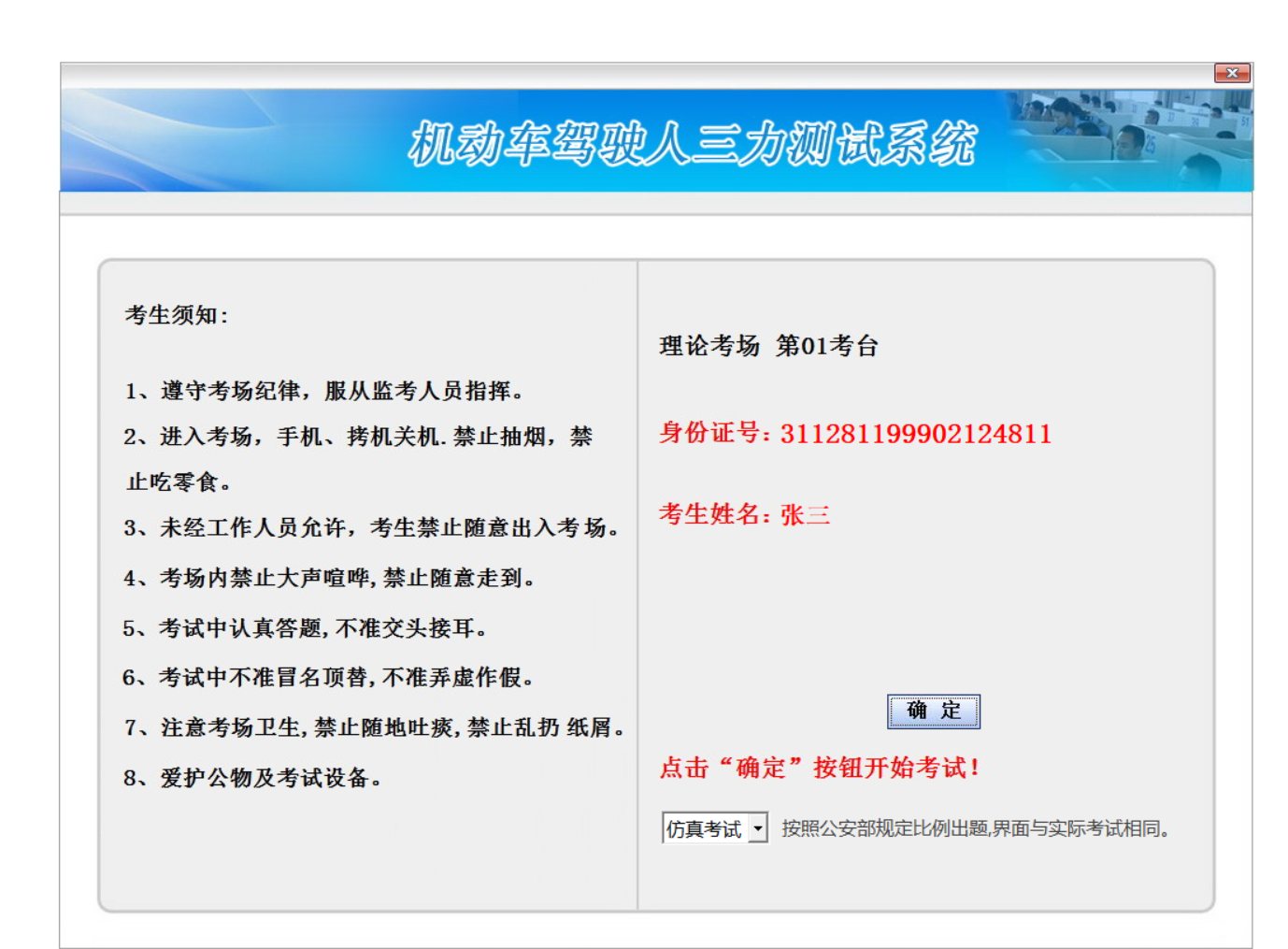
Task: Select rule 4 about 禁止大声喧哗
Action: [x=329, y=579]
